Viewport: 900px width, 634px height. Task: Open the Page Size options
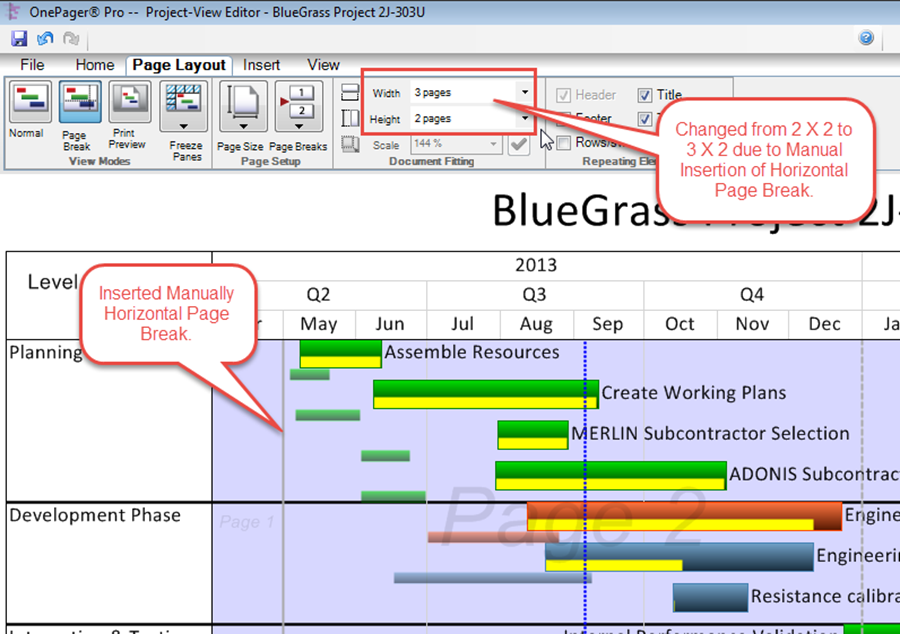[241, 110]
